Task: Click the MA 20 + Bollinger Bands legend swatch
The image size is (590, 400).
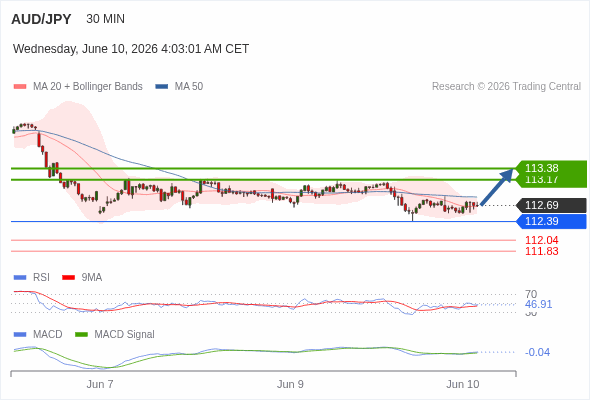Action: point(20,87)
